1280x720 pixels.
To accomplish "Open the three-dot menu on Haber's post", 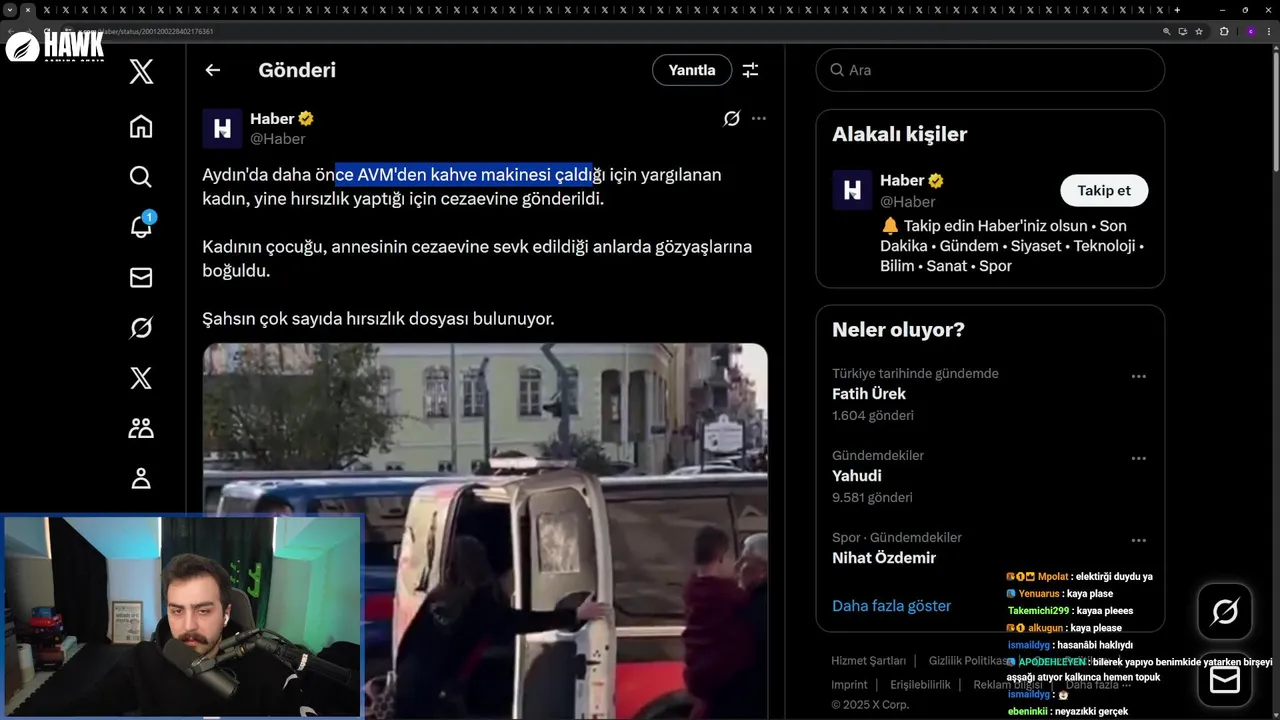I will pyautogui.click(x=759, y=119).
